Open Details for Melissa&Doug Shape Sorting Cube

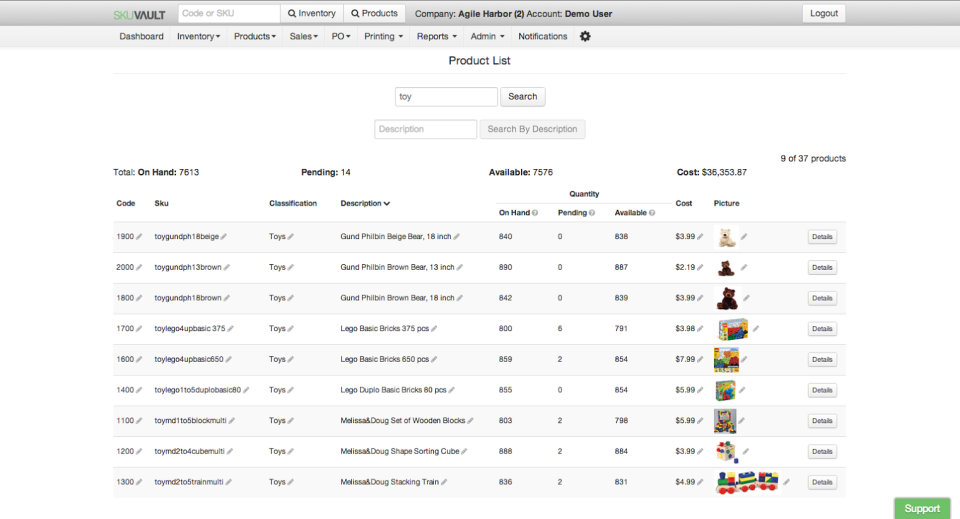pos(822,452)
